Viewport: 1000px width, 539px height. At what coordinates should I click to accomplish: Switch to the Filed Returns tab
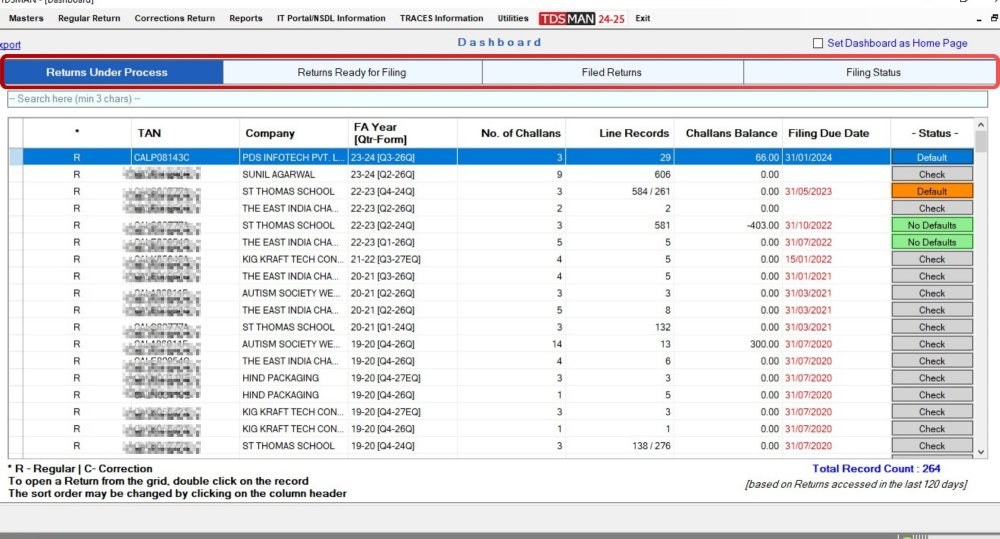[611, 72]
